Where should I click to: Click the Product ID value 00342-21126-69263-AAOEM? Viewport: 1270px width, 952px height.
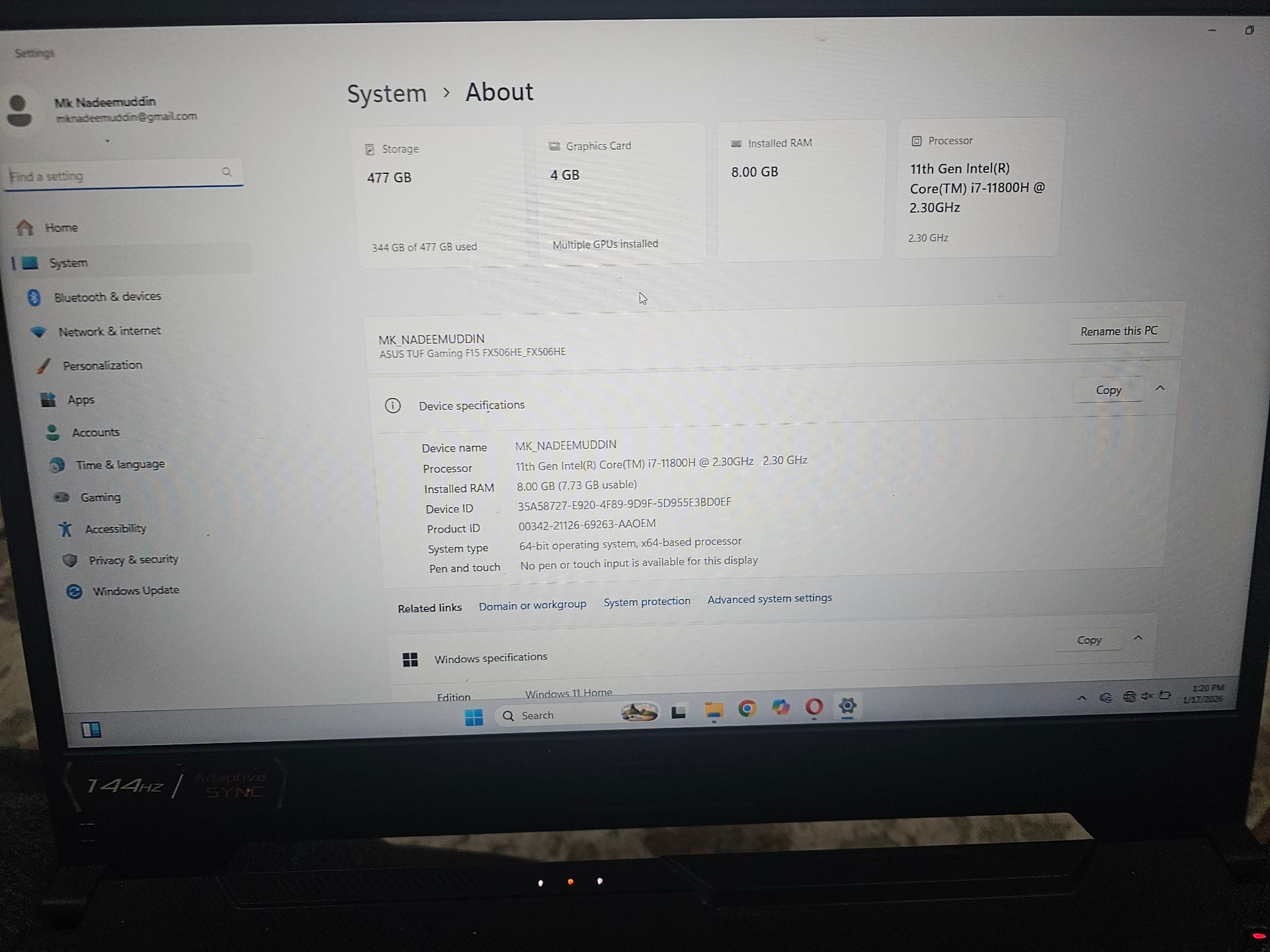[587, 525]
